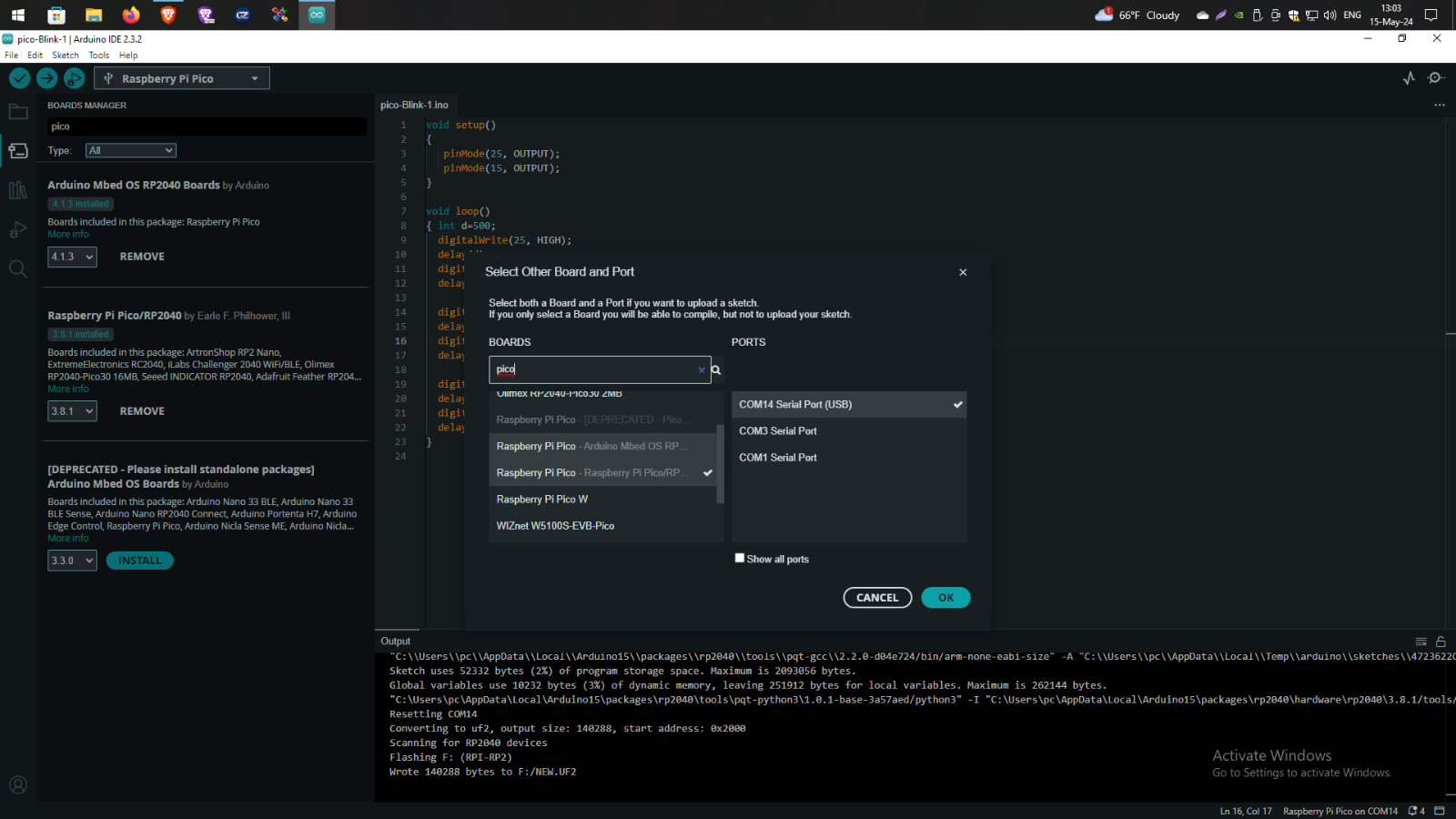Click the volume speaker icon in the tray
Image resolution: width=1456 pixels, height=819 pixels.
1330,15
